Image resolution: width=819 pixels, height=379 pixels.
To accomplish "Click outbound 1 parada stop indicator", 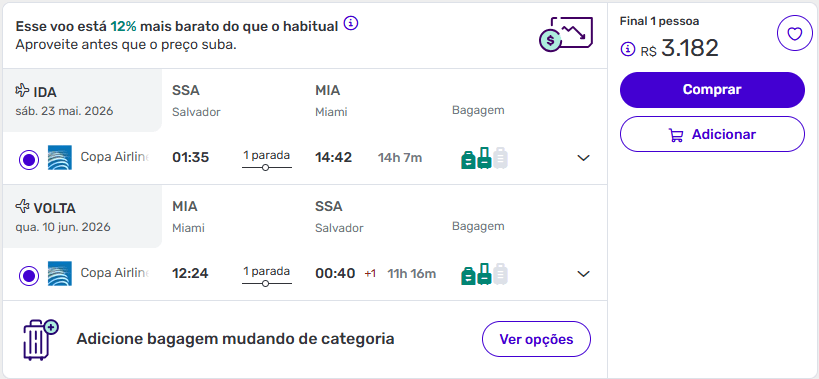I will [266, 160].
